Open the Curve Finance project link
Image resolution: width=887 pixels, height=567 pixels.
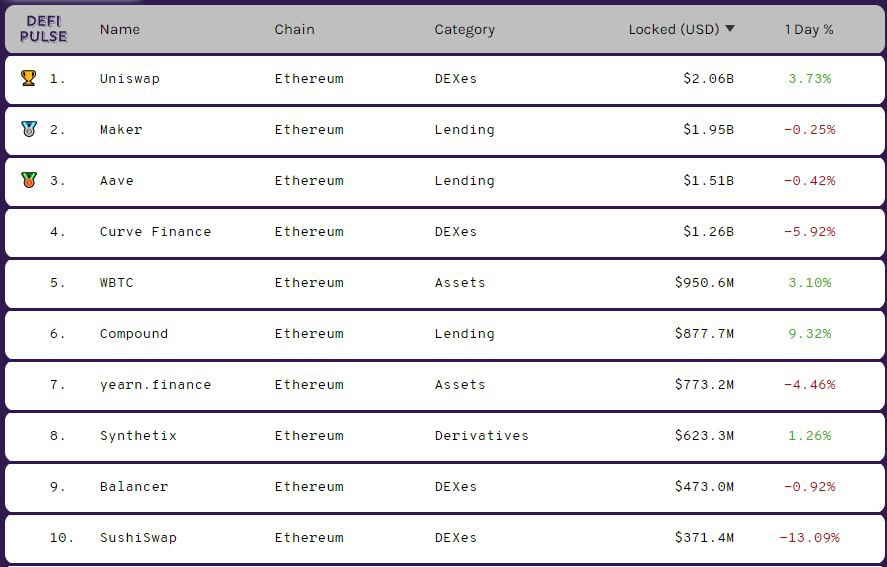(155, 231)
